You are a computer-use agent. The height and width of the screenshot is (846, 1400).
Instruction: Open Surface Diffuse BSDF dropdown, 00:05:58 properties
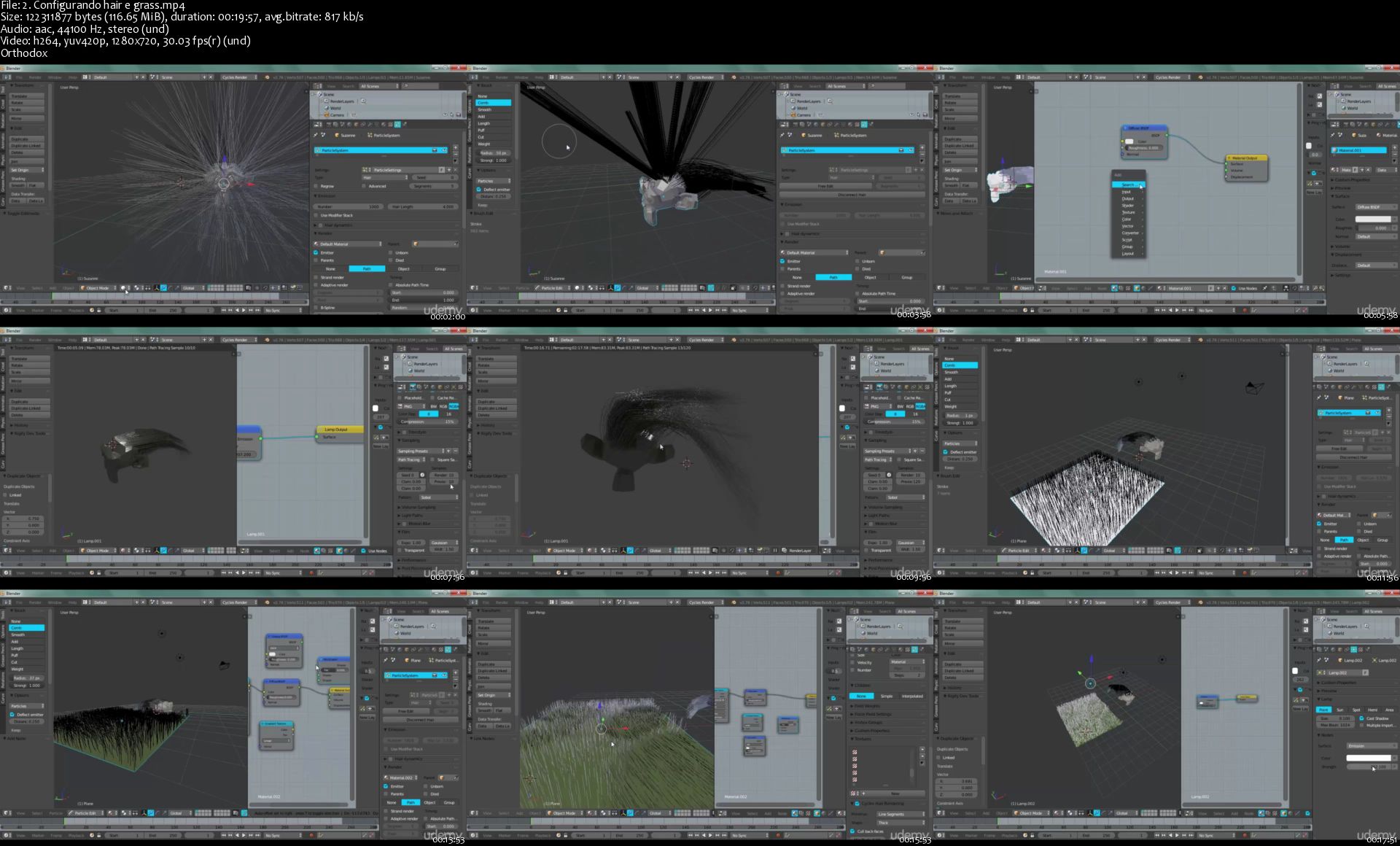click(1375, 207)
